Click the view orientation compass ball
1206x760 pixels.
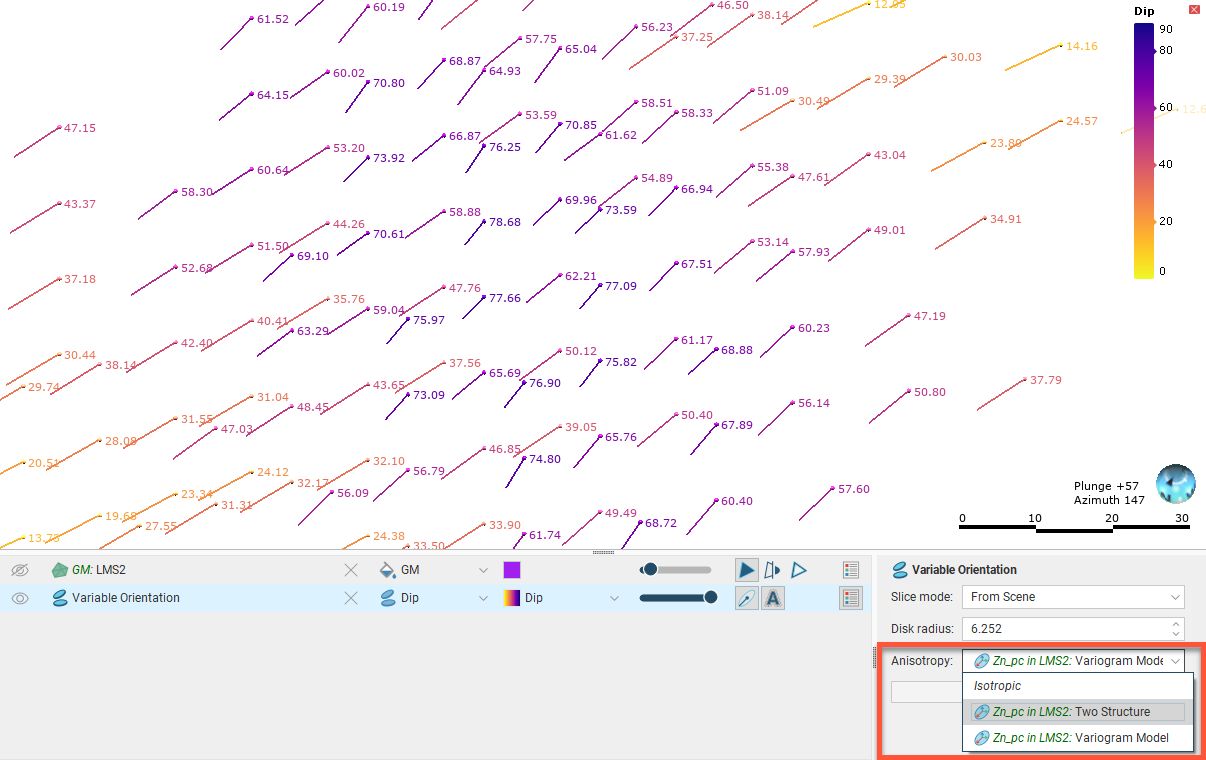coord(1174,484)
